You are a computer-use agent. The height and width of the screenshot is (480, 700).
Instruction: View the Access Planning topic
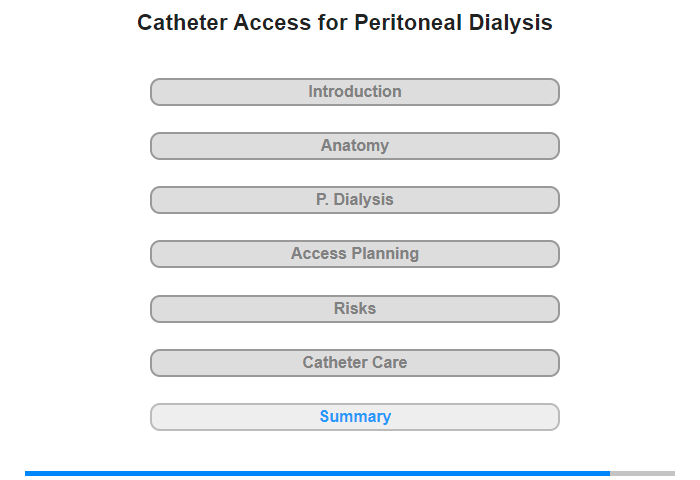(354, 254)
